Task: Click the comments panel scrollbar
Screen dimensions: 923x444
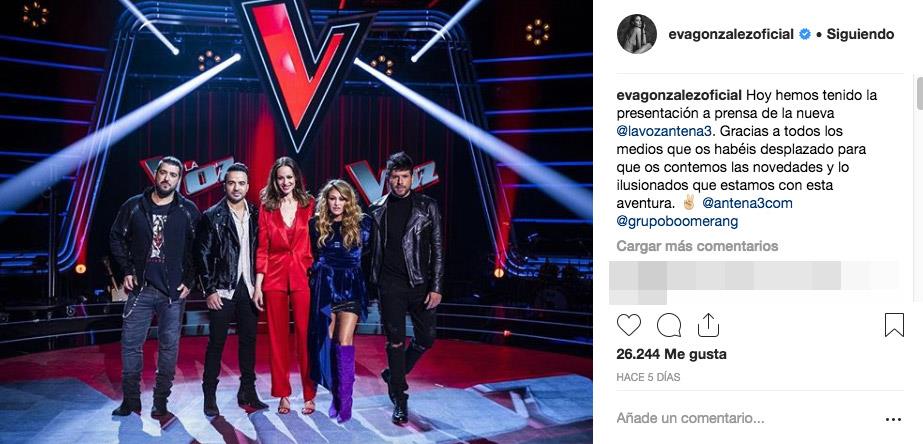Action: click(919, 92)
